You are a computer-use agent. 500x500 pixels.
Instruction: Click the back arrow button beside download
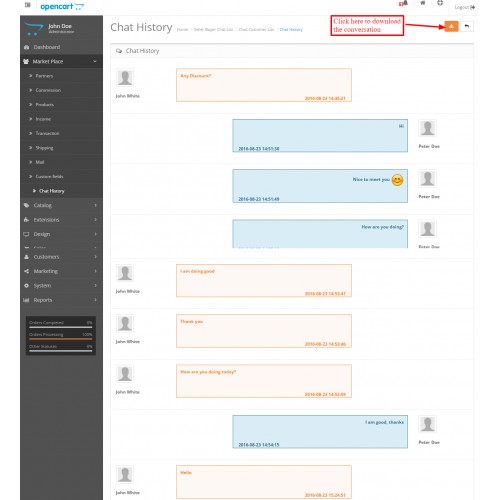pos(467,26)
